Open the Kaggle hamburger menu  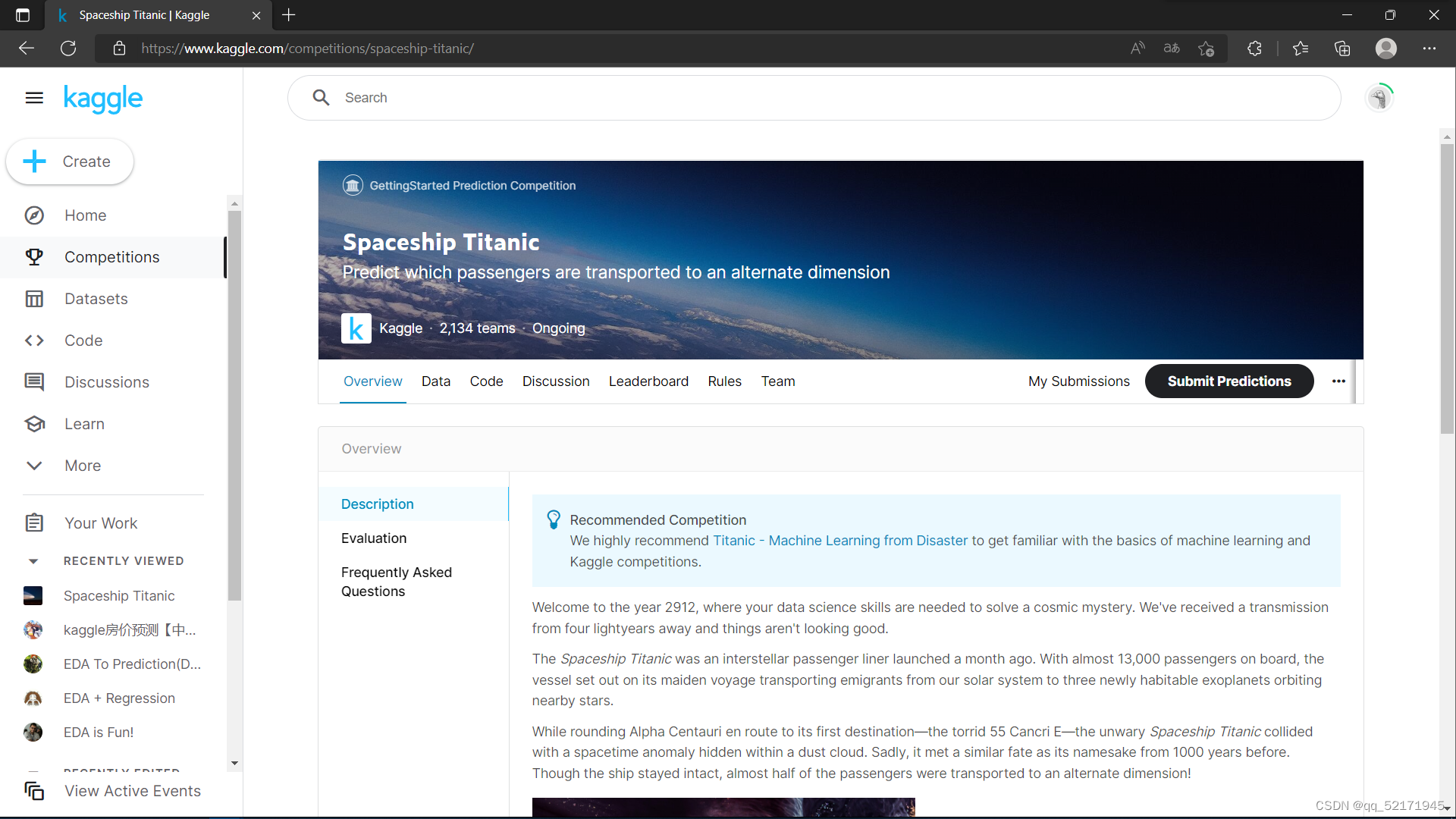point(34,98)
